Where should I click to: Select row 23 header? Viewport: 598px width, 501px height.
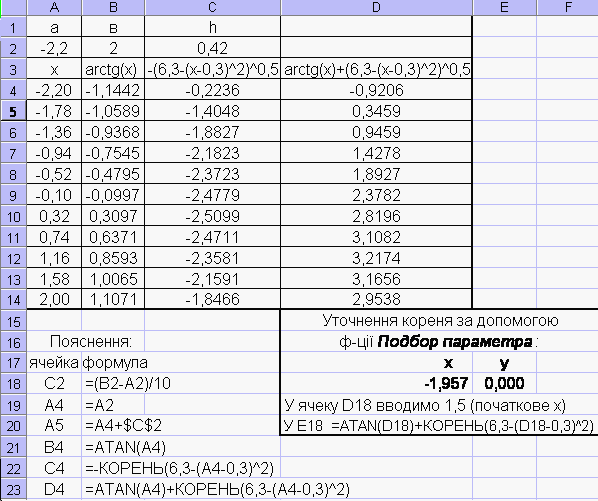(13, 489)
